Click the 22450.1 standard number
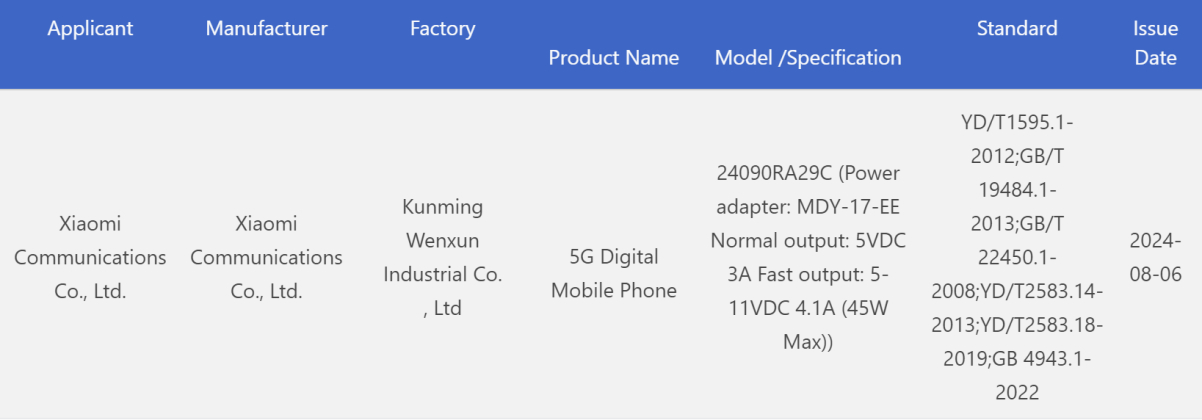Viewport: 1202px width, 420px height. coord(1016,258)
